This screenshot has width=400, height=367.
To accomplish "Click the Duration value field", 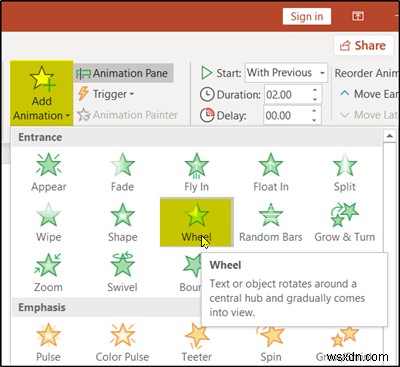I will (287, 95).
